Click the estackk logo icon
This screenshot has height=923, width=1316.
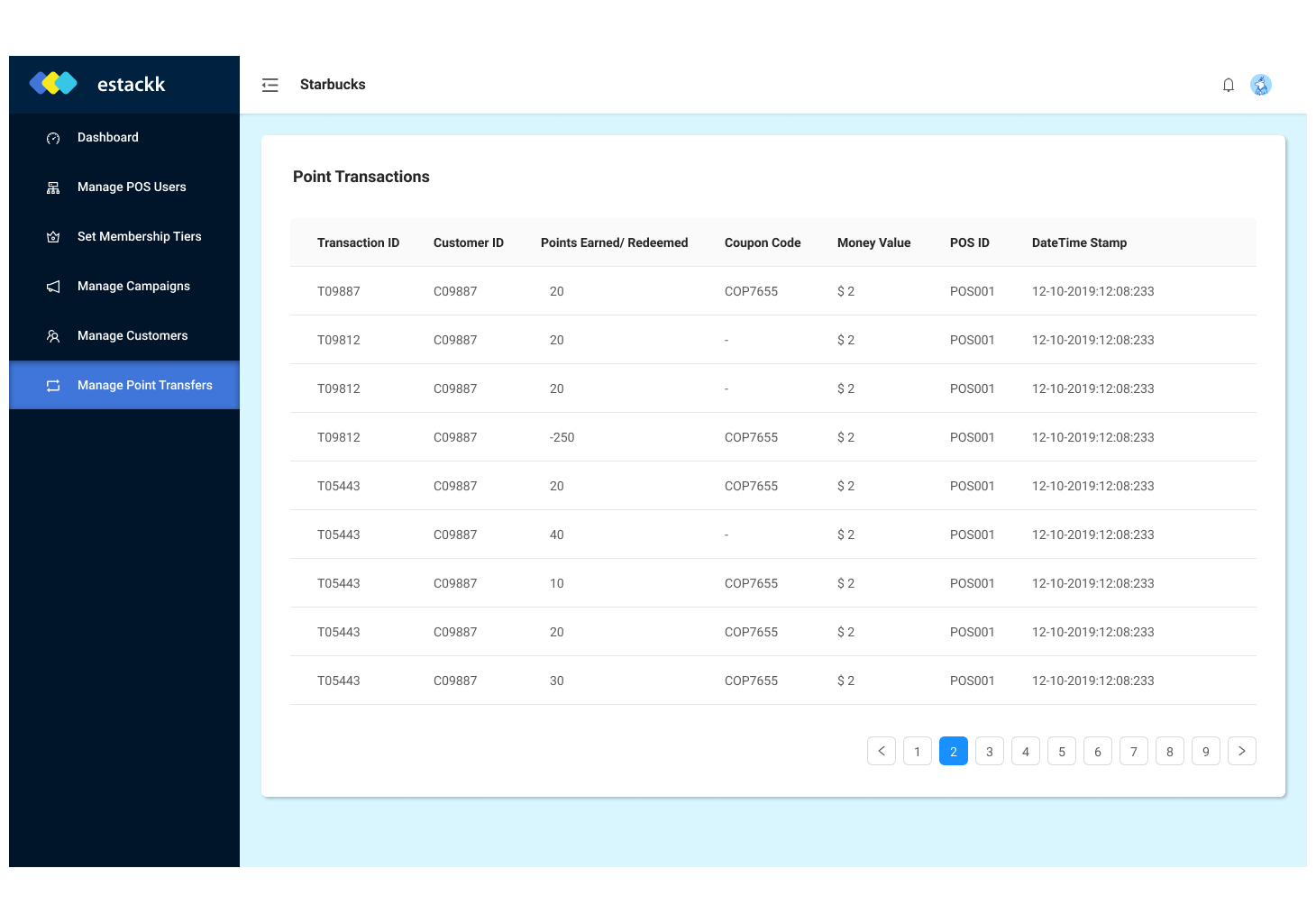53,84
